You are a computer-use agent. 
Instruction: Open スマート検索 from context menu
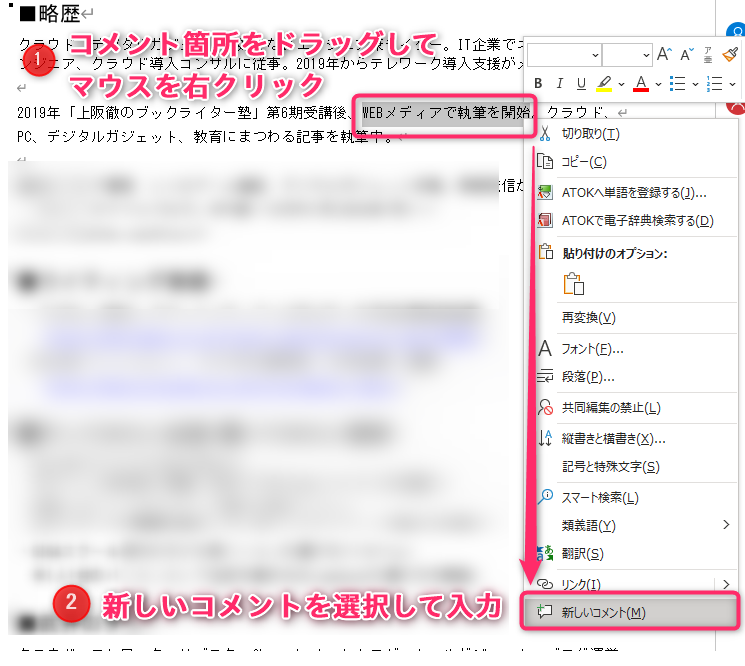[x=600, y=497]
